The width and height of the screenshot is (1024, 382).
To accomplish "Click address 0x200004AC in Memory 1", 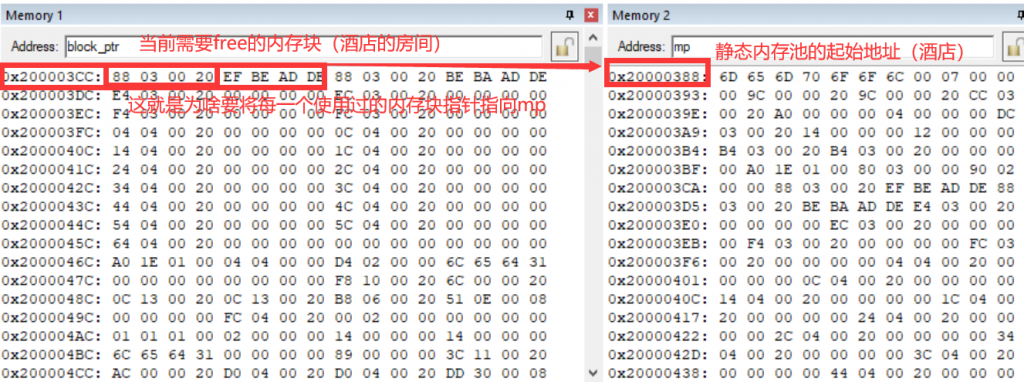I will point(52,336).
